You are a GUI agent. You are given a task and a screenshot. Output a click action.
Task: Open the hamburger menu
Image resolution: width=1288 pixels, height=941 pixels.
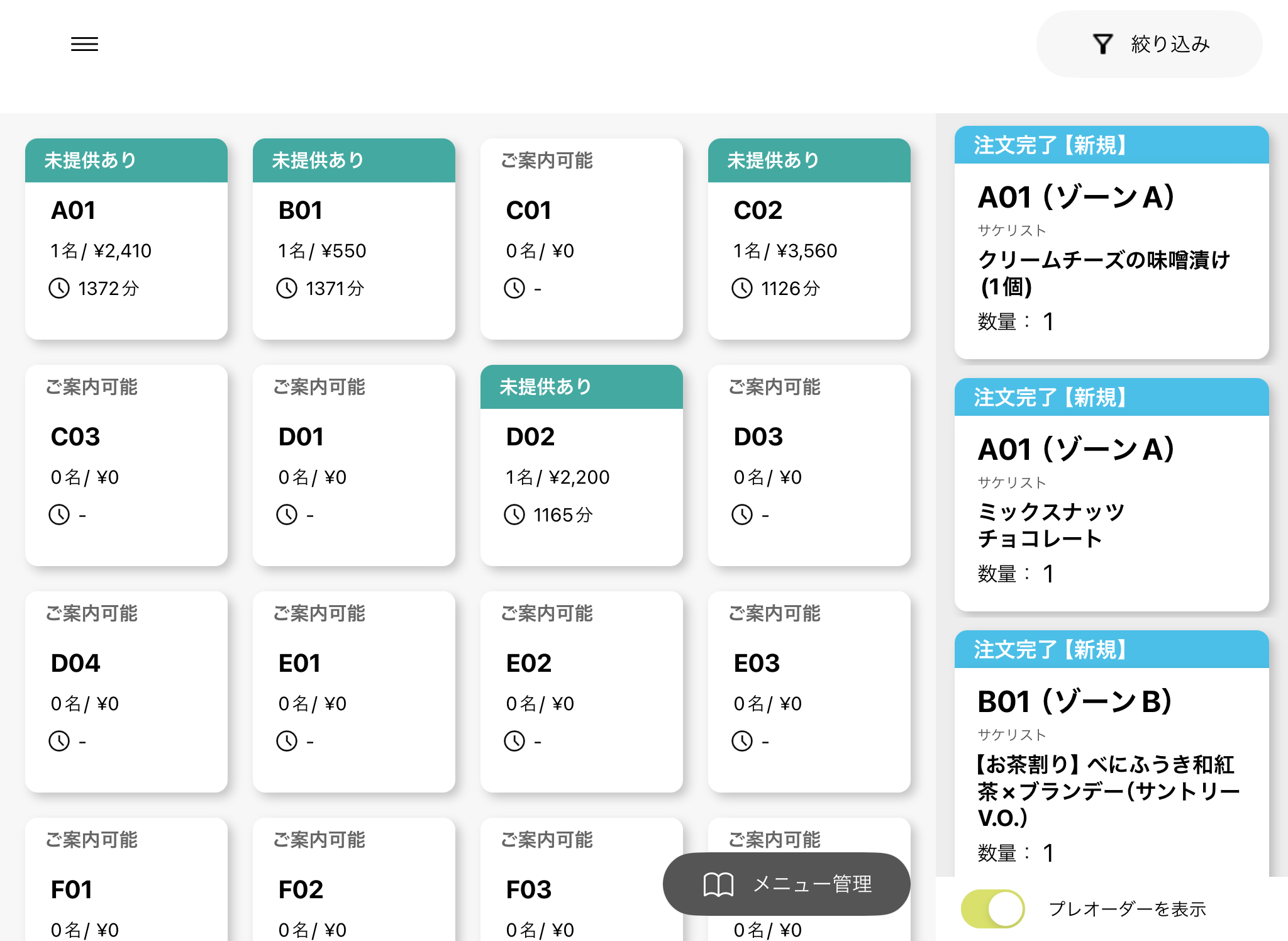pyautogui.click(x=84, y=44)
